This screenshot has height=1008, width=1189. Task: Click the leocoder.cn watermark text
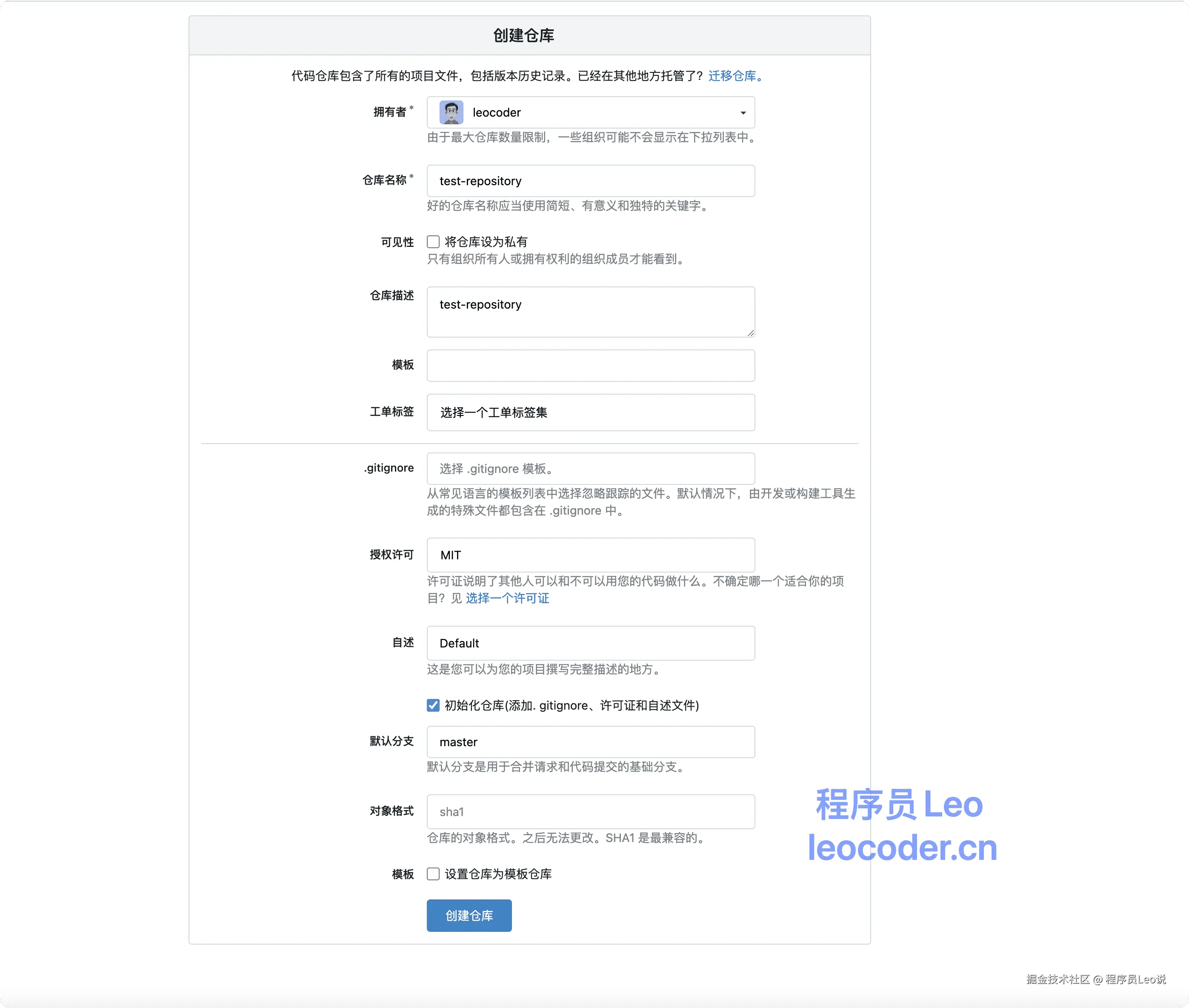point(902,848)
